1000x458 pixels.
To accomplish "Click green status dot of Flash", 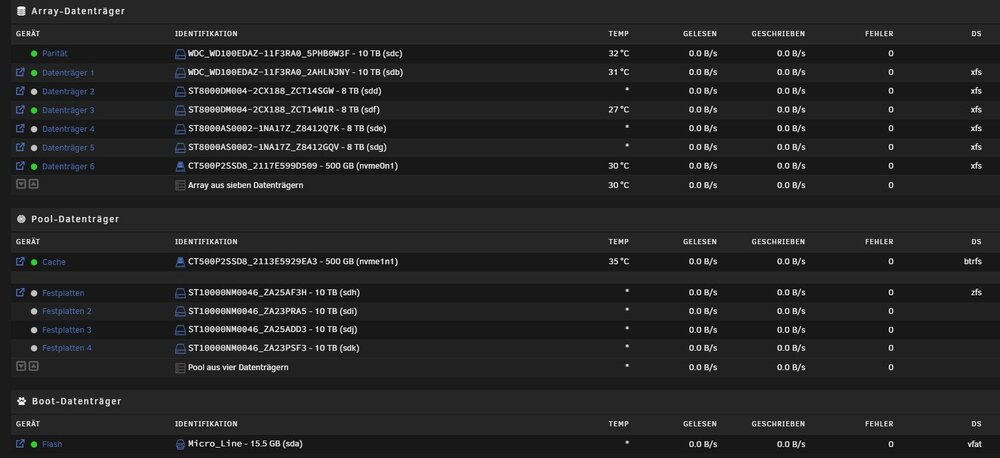I will tap(34, 445).
